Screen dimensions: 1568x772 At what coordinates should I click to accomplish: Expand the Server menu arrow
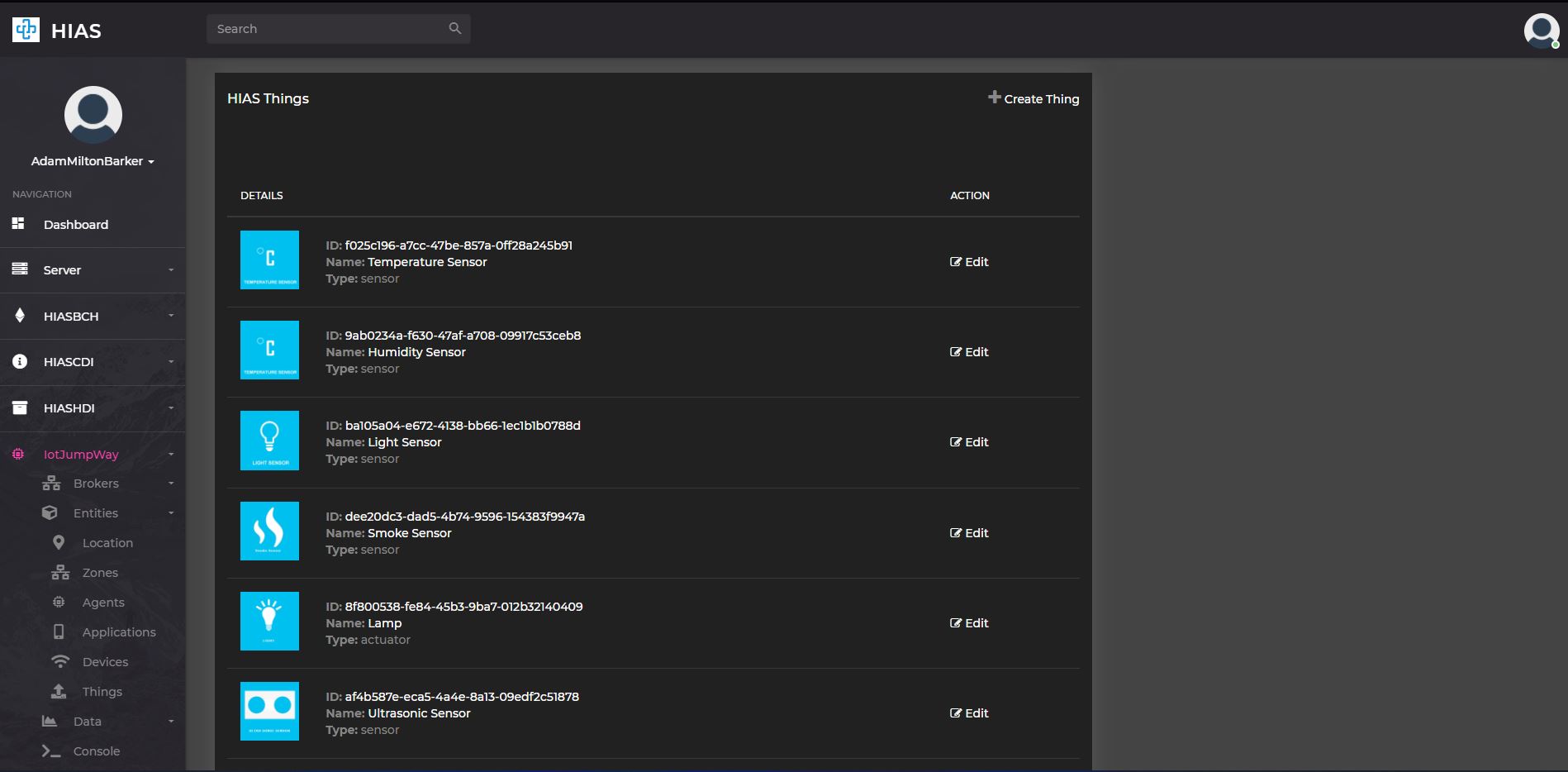click(x=171, y=269)
